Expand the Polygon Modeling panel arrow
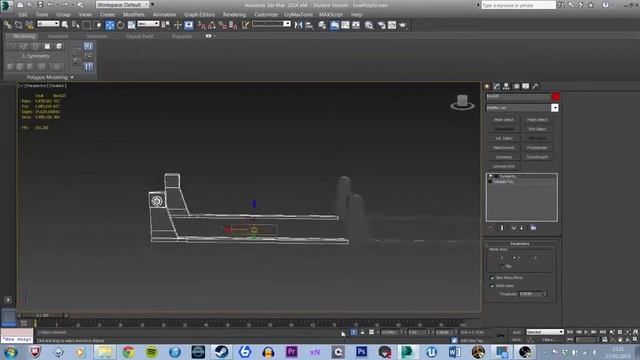This screenshot has height=360, width=640. (x=72, y=77)
